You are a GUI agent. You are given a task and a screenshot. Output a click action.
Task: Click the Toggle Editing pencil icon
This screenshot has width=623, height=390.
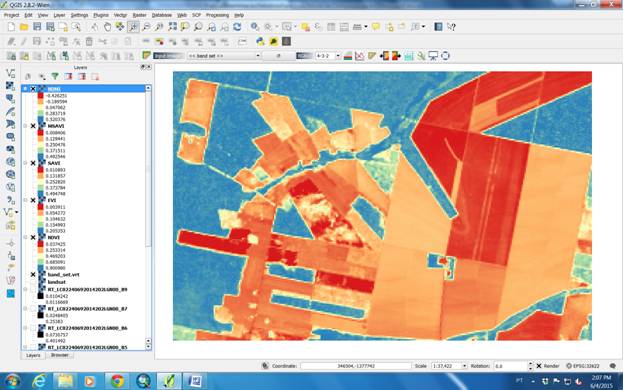click(24, 41)
